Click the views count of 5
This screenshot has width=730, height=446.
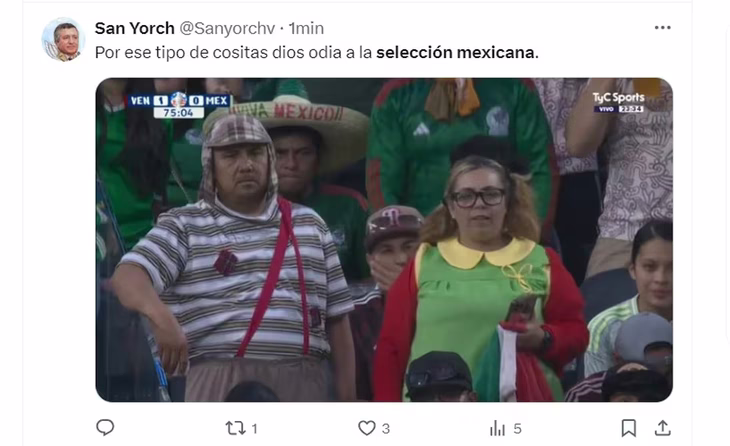click(x=517, y=428)
